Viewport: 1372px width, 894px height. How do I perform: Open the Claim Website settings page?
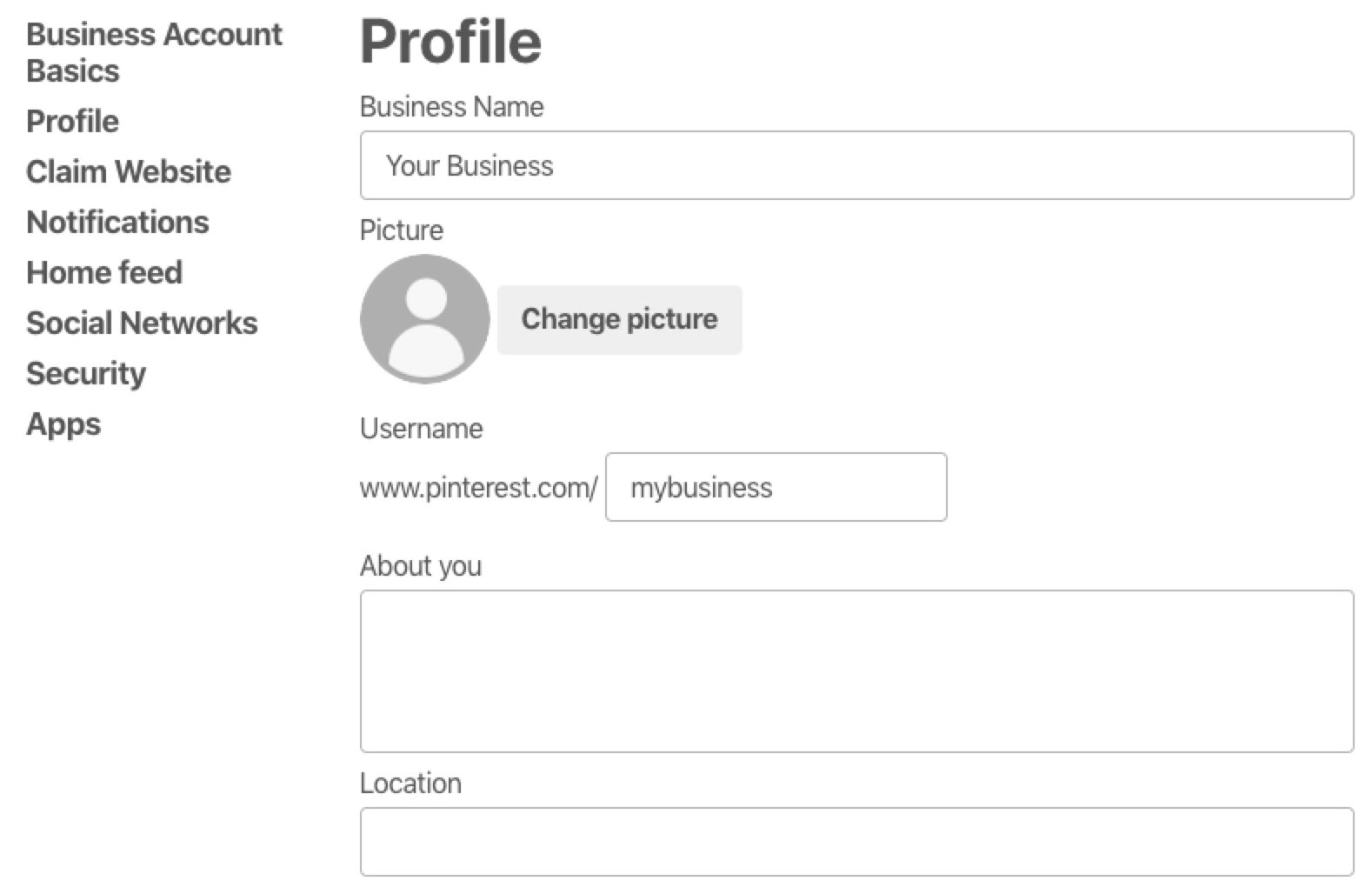click(129, 171)
